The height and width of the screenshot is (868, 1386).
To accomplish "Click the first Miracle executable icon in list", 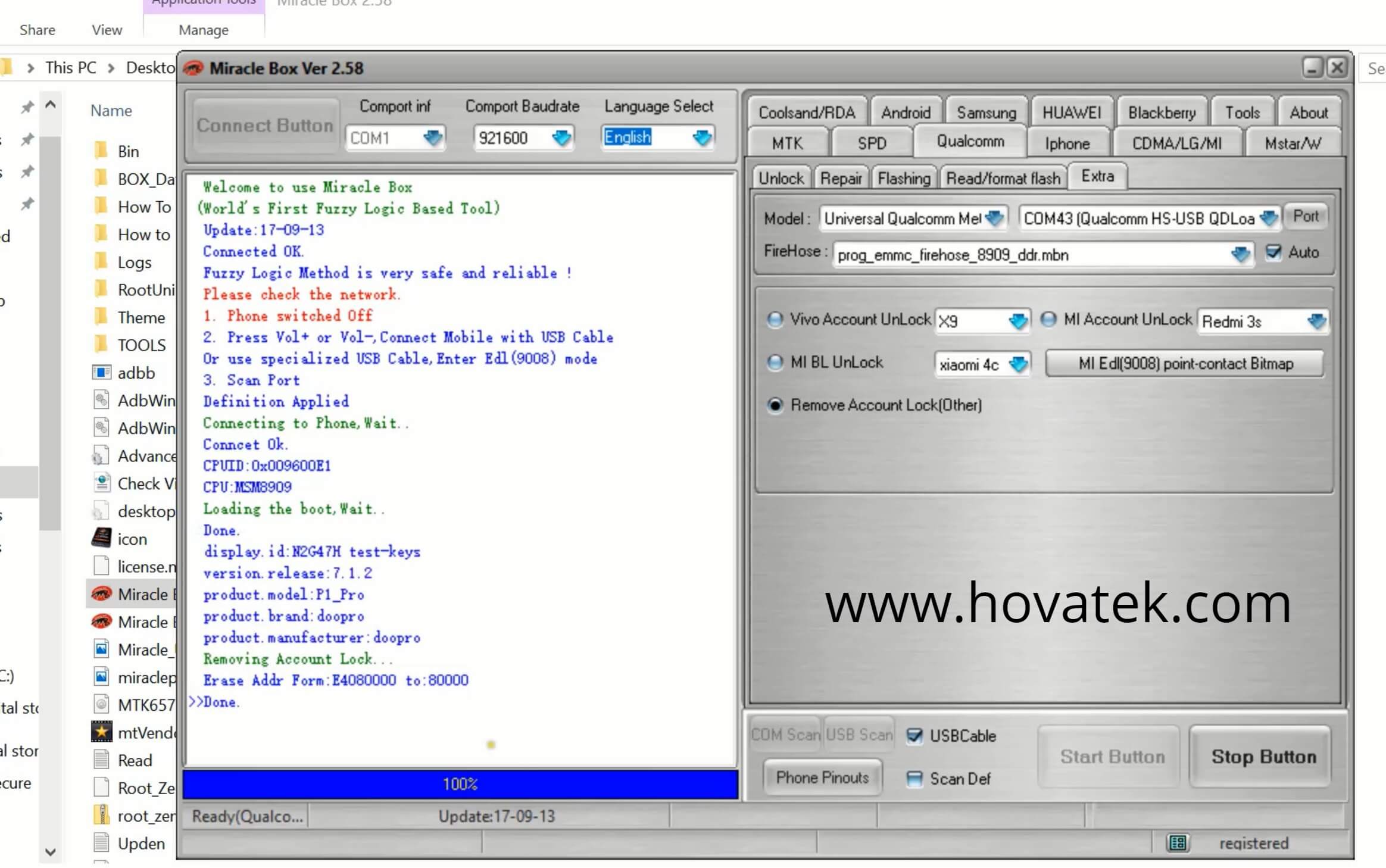I will click(101, 594).
